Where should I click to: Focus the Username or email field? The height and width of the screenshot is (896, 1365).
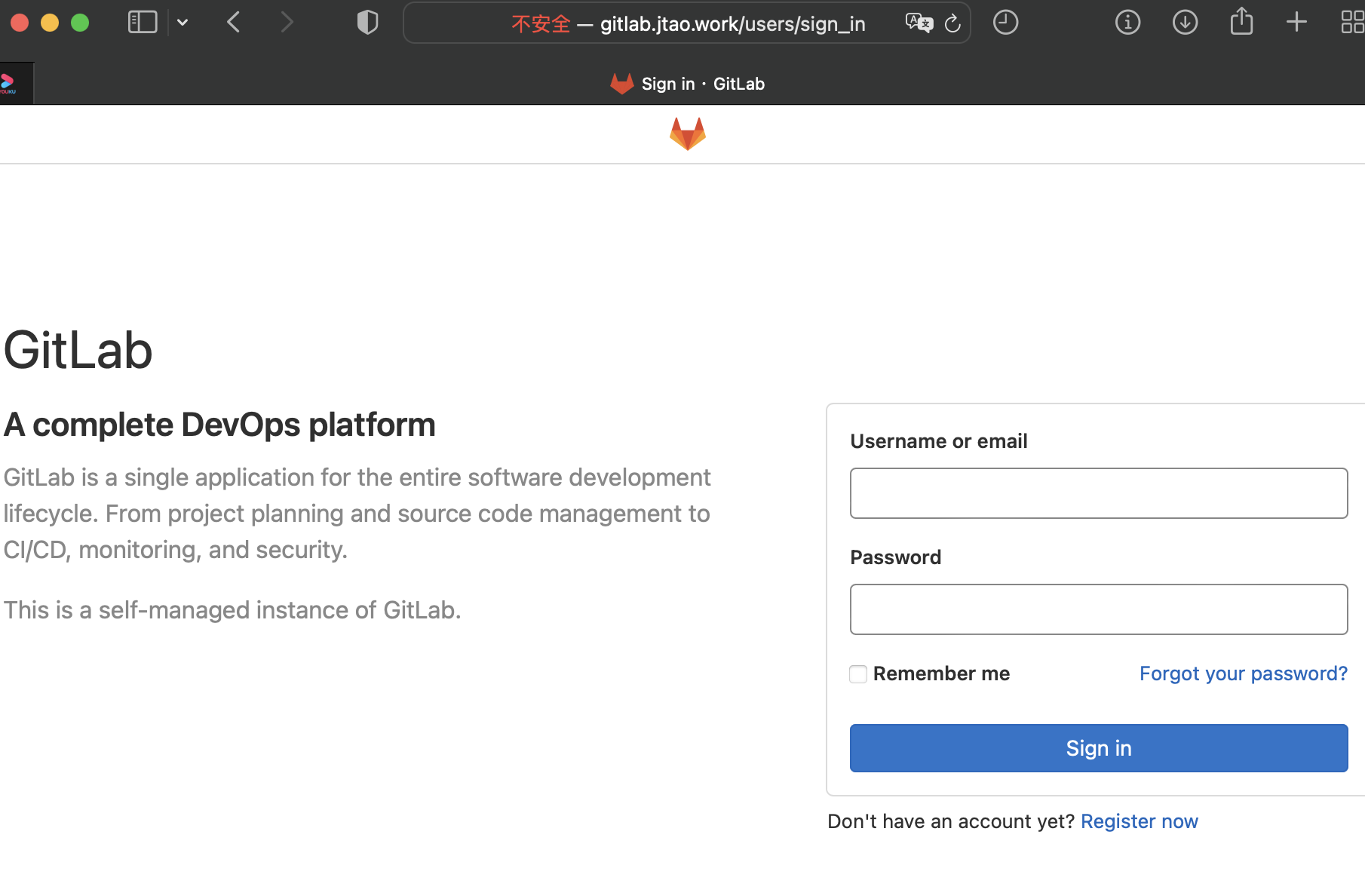point(1098,493)
